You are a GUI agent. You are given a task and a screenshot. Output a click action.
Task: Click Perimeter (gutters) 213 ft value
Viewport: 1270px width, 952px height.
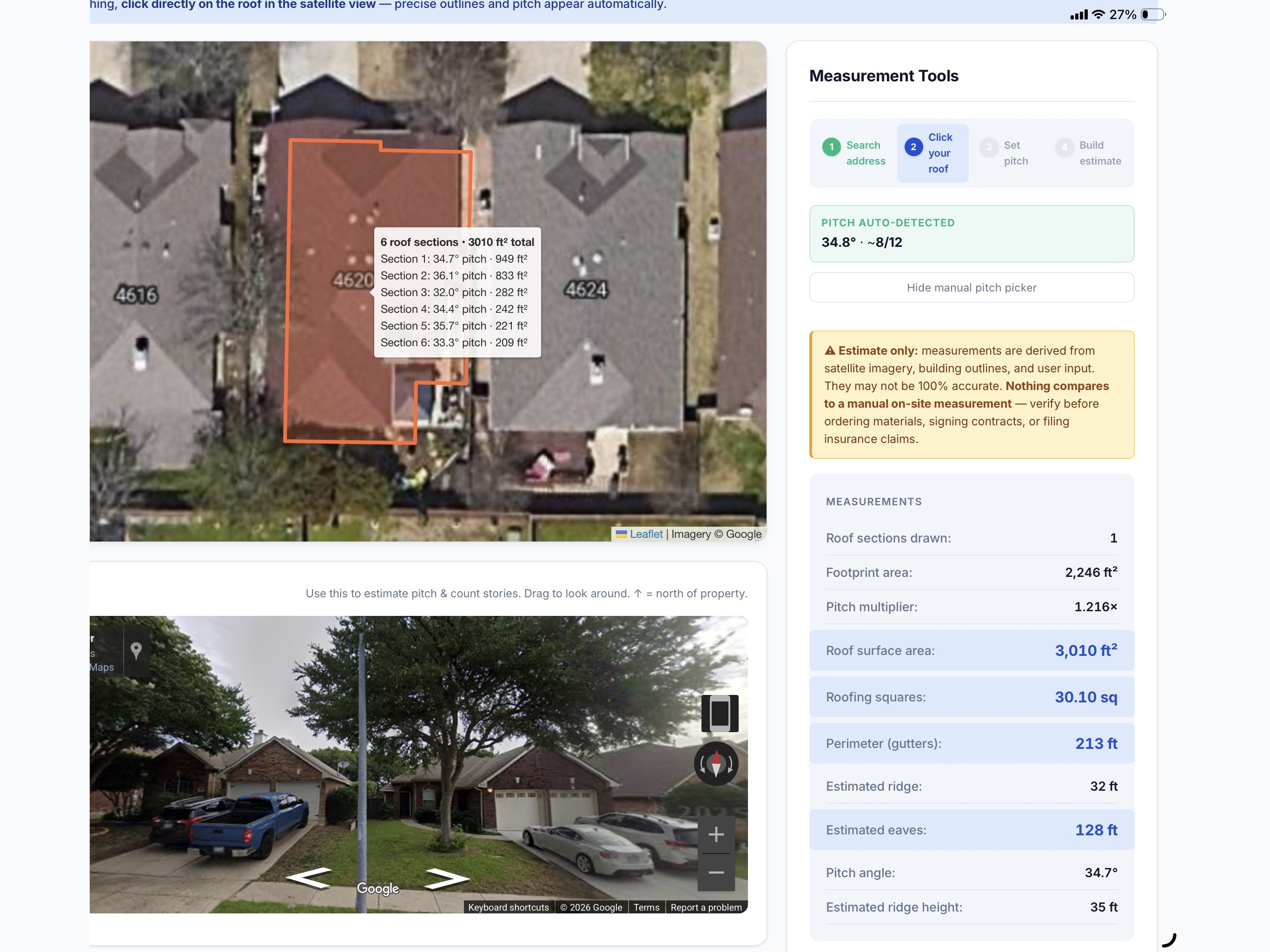1096,743
